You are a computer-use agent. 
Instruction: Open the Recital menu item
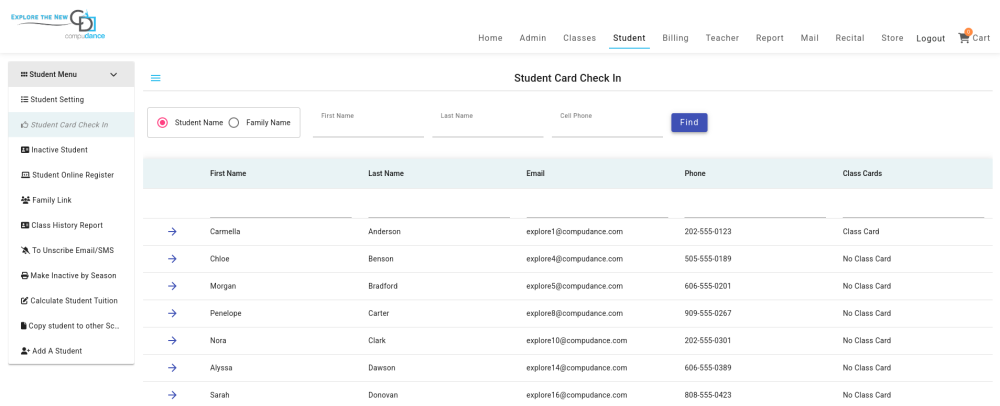click(850, 38)
